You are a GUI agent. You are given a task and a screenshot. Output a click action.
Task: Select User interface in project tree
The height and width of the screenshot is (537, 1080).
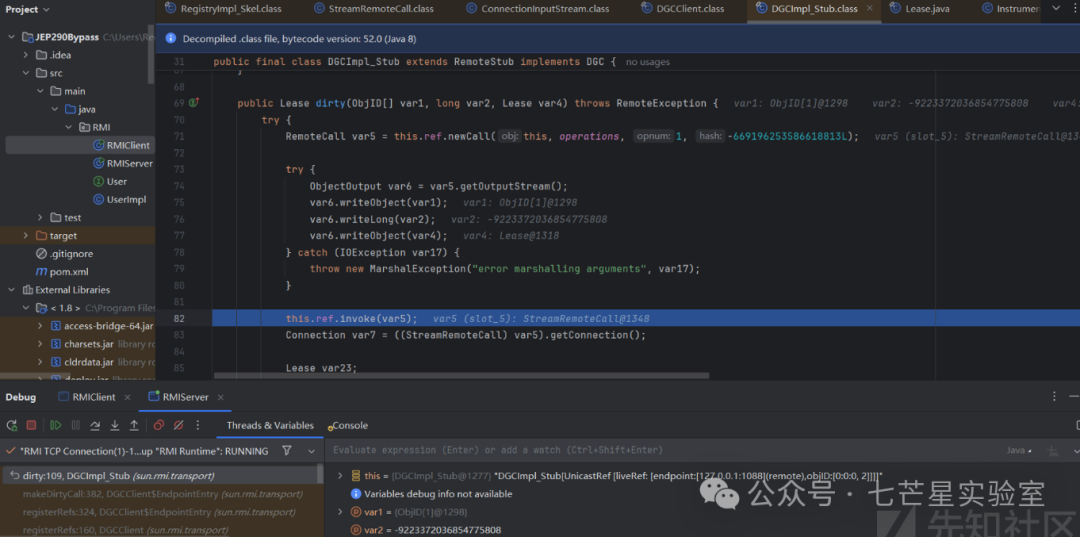(x=110, y=182)
